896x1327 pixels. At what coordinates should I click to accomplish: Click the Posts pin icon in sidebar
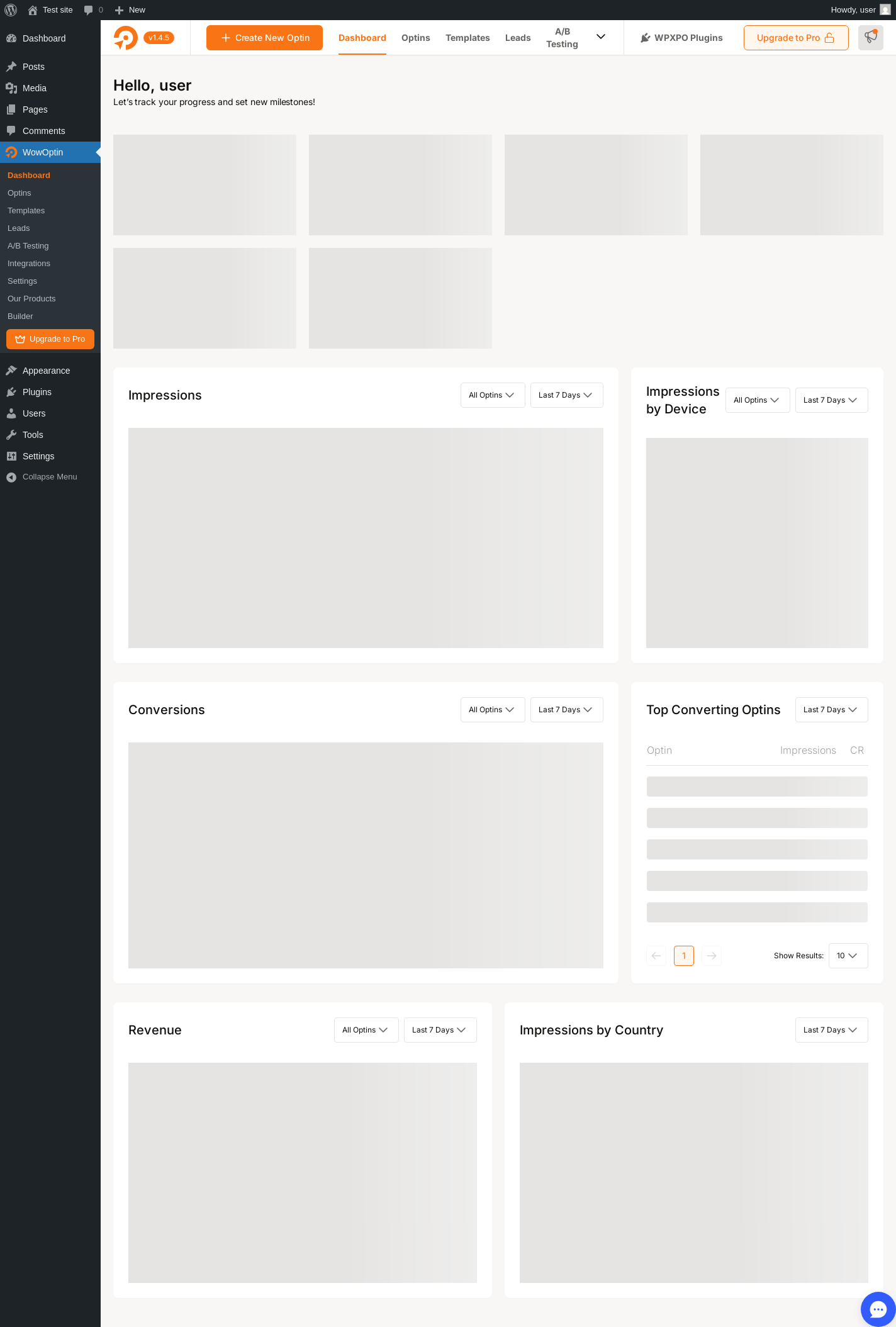click(11, 67)
